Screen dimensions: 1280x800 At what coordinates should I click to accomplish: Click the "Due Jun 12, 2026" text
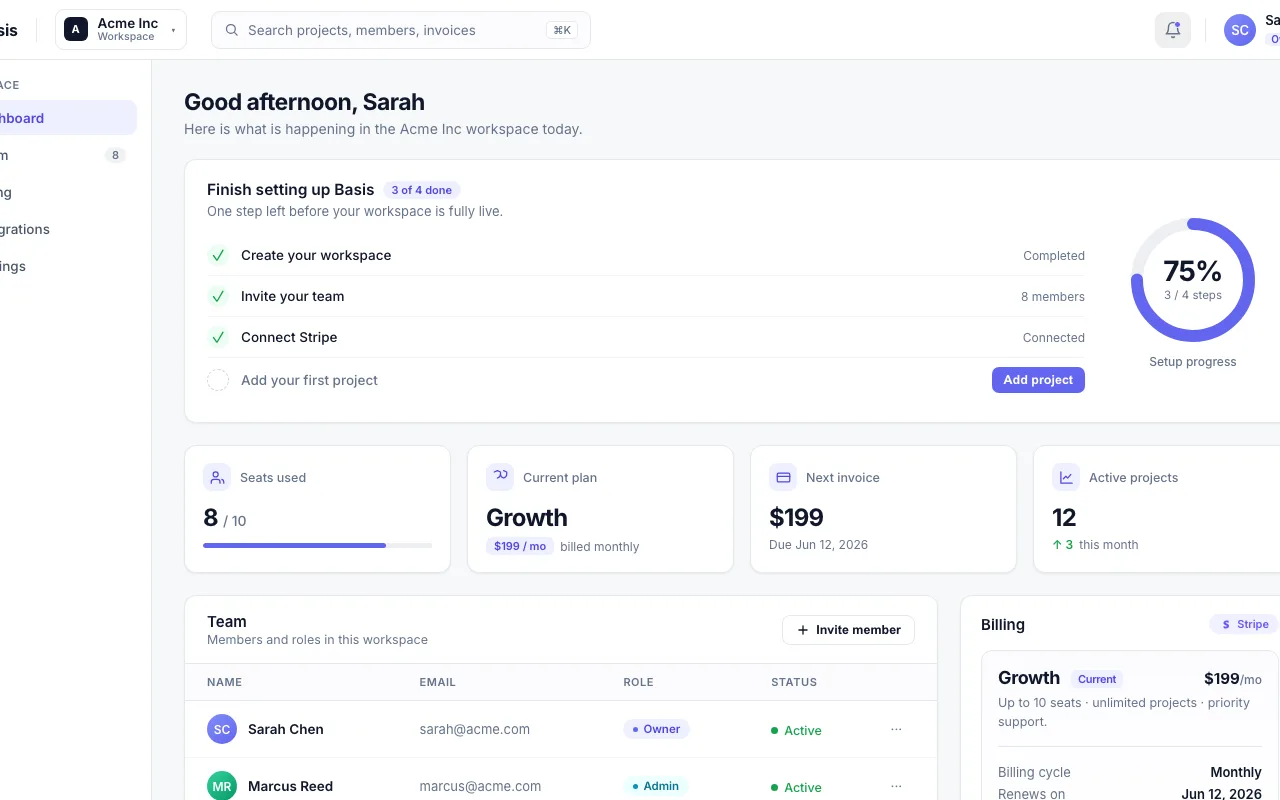[819, 545]
